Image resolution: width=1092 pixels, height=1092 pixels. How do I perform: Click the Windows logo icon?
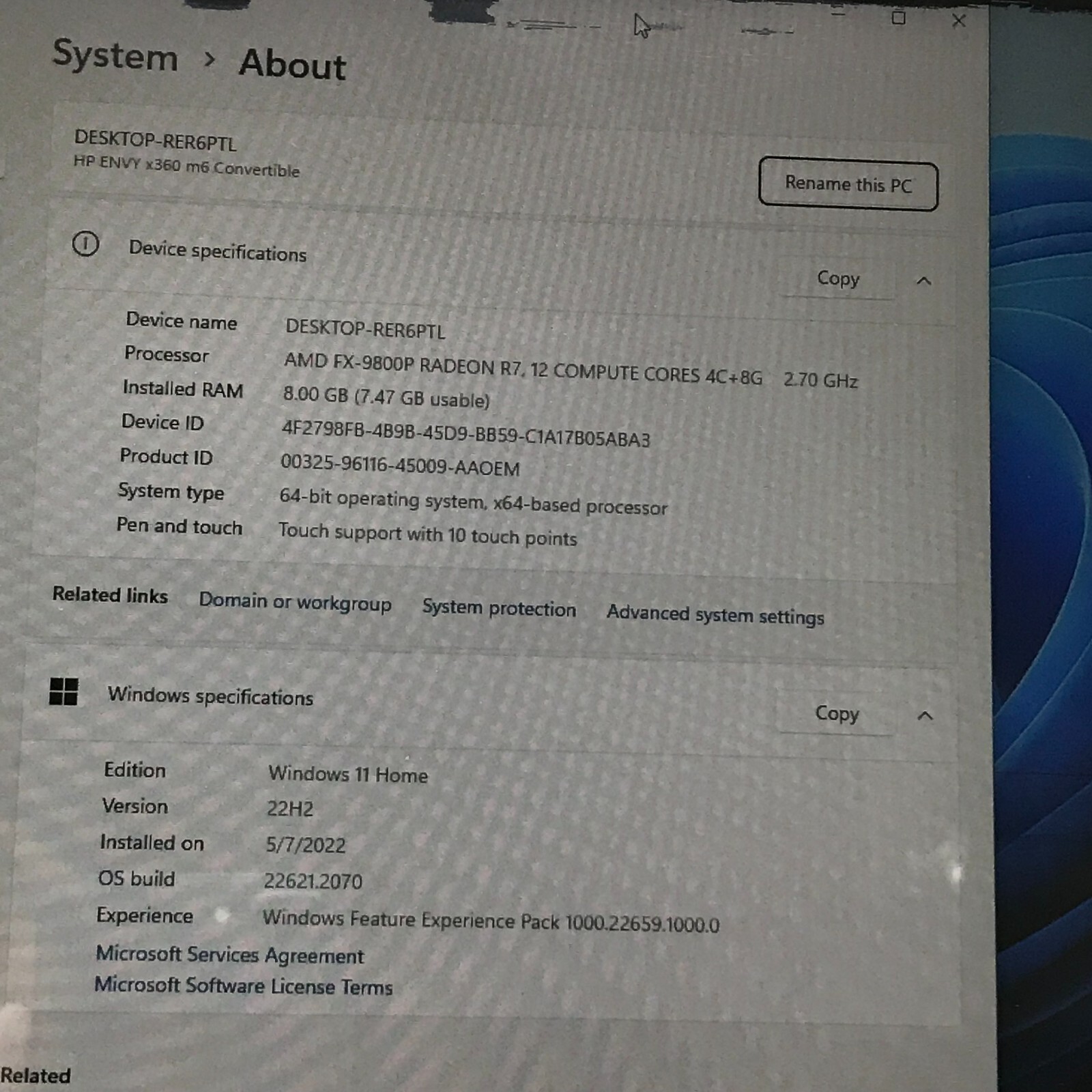(x=63, y=691)
